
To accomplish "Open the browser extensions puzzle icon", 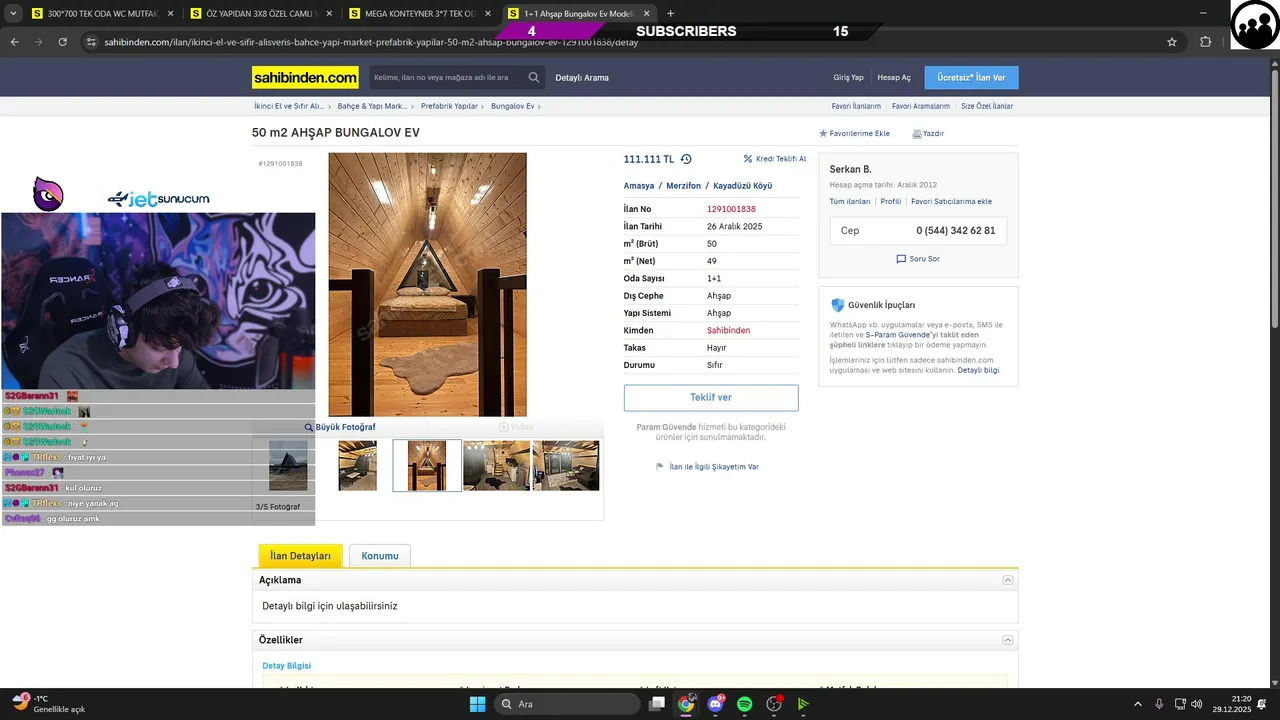I will (x=1205, y=42).
